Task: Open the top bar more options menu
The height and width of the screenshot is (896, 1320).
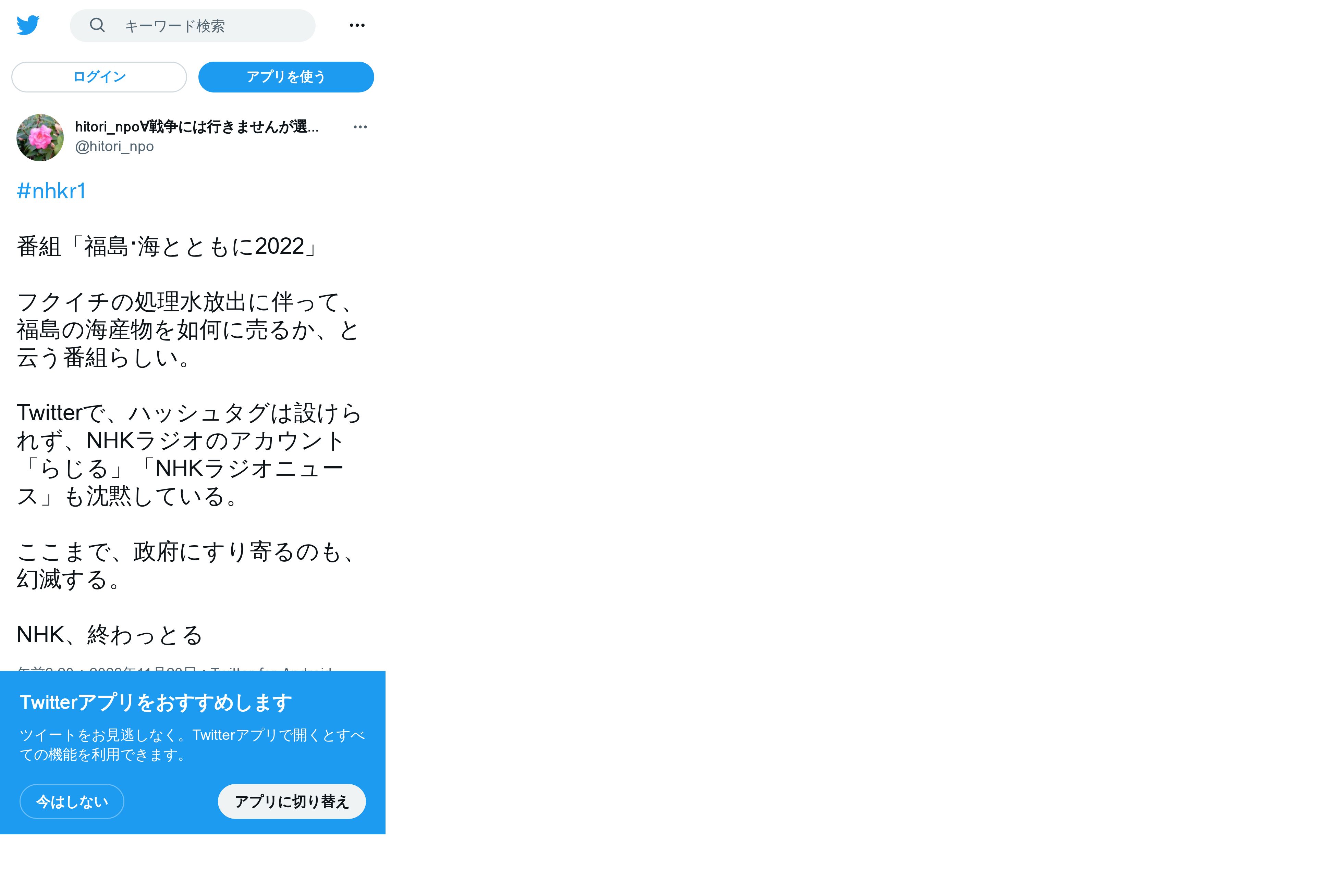Action: click(357, 25)
